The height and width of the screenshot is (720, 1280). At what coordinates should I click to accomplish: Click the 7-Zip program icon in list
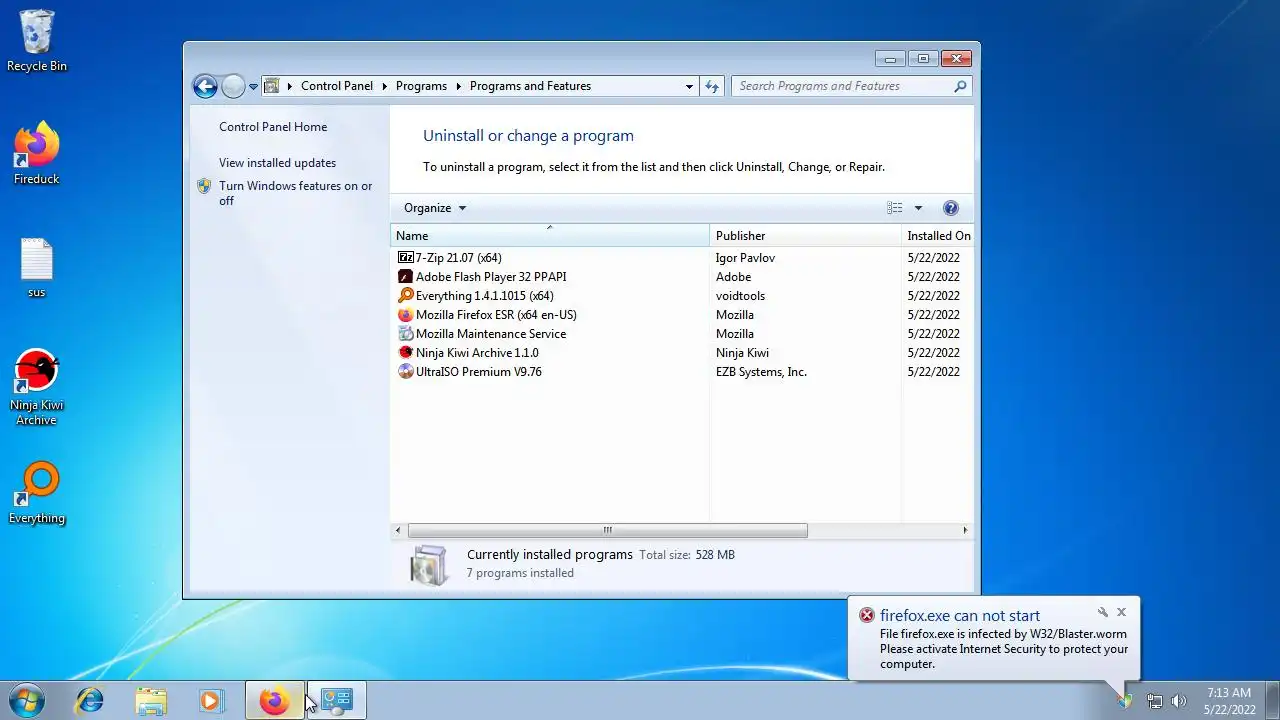405,258
